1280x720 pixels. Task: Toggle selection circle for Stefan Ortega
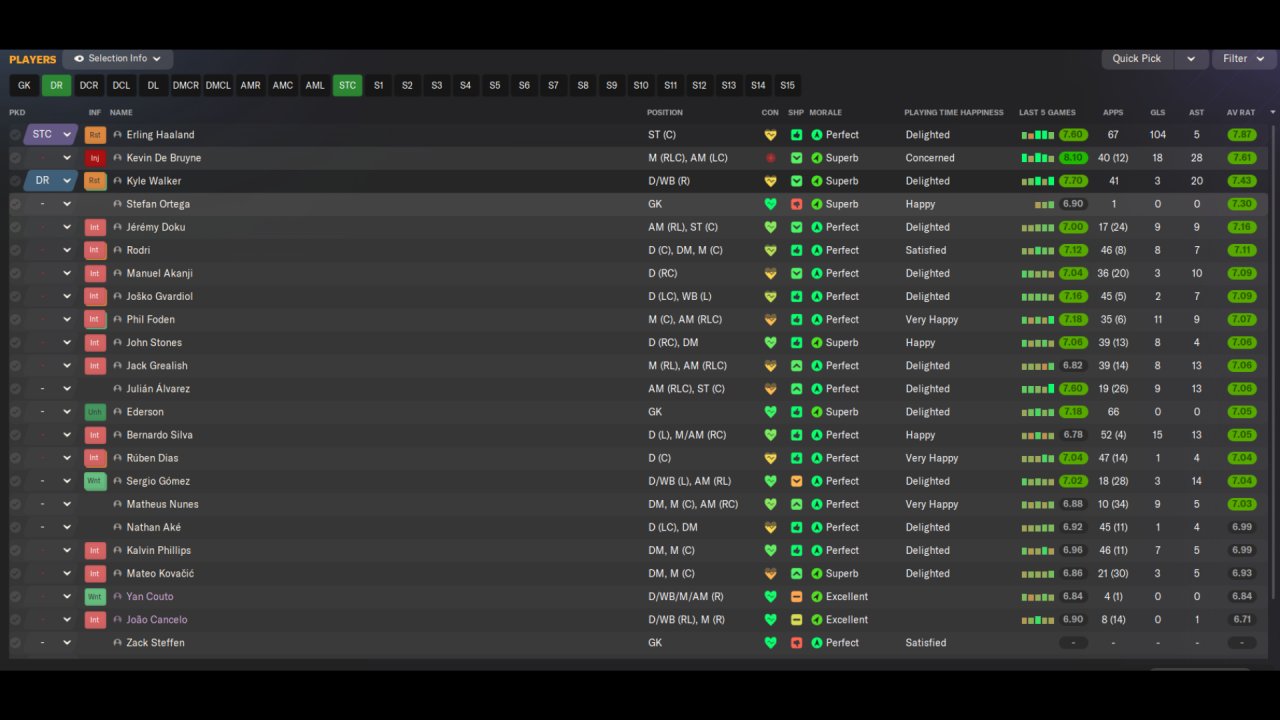tap(15, 204)
